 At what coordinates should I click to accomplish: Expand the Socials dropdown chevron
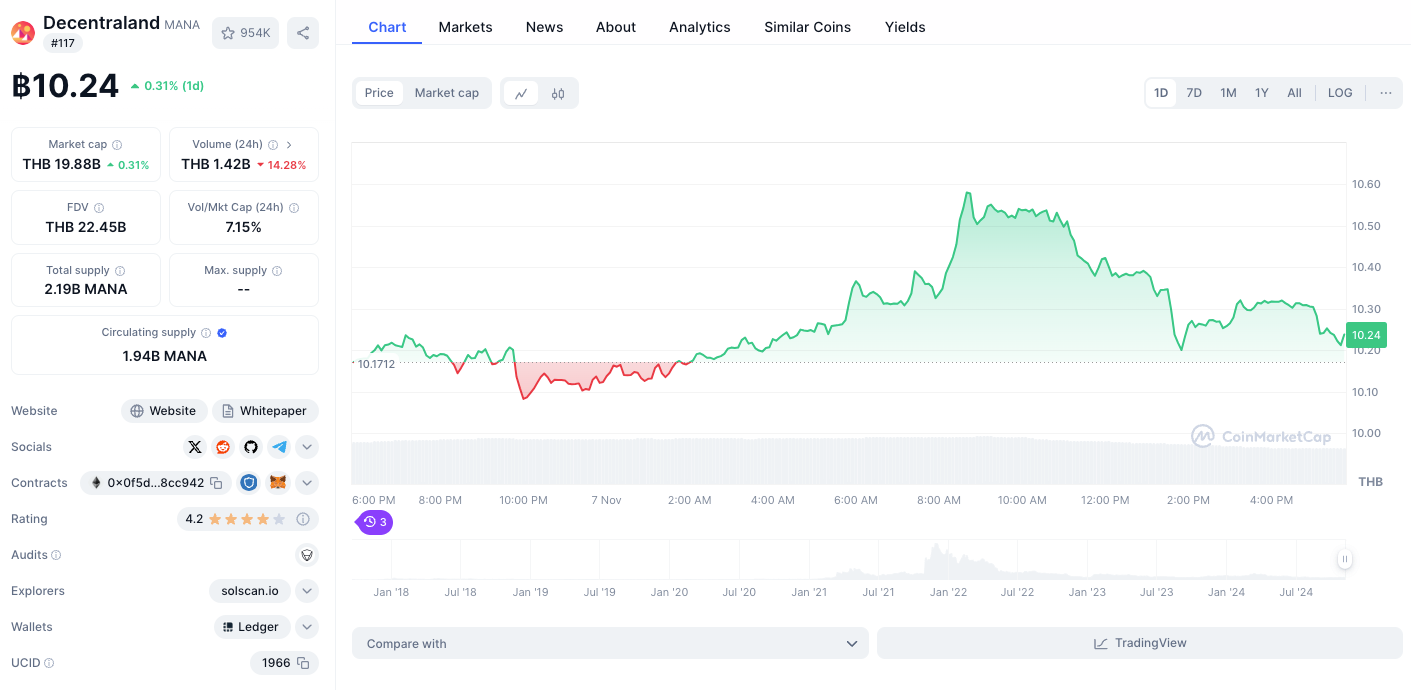(x=307, y=447)
